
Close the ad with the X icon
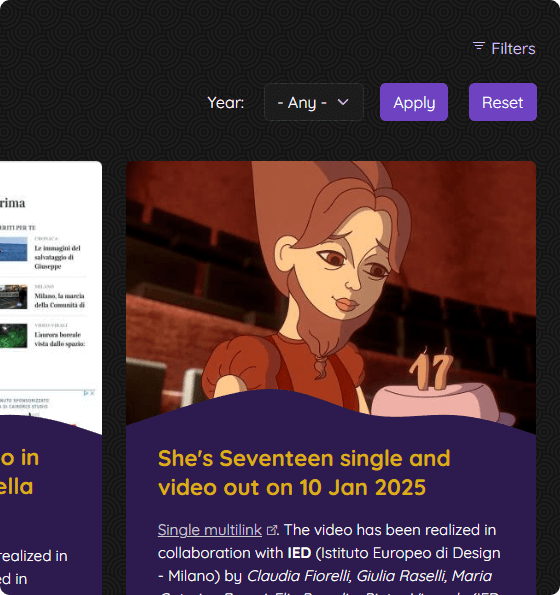tap(92, 393)
